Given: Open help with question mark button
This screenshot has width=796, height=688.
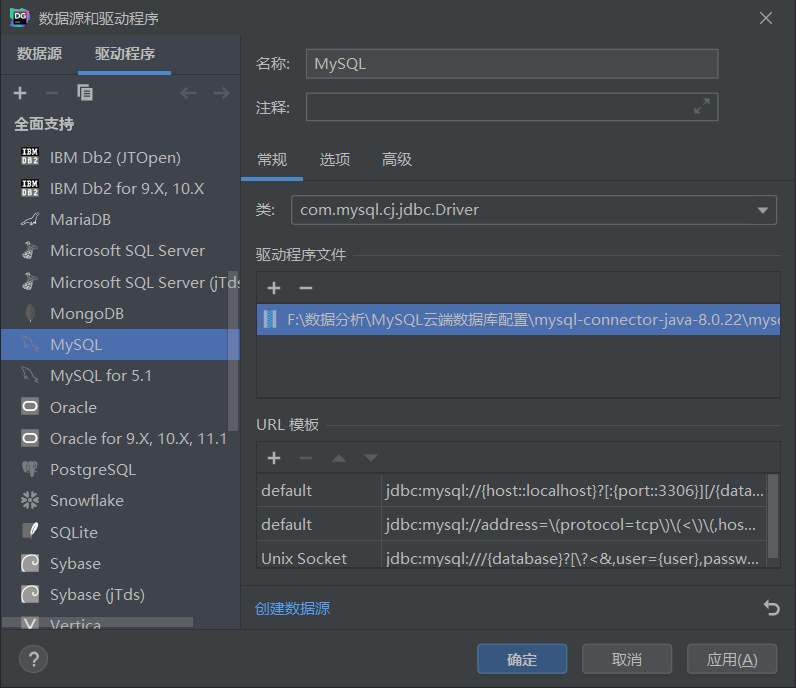Looking at the screenshot, I should pos(34,659).
